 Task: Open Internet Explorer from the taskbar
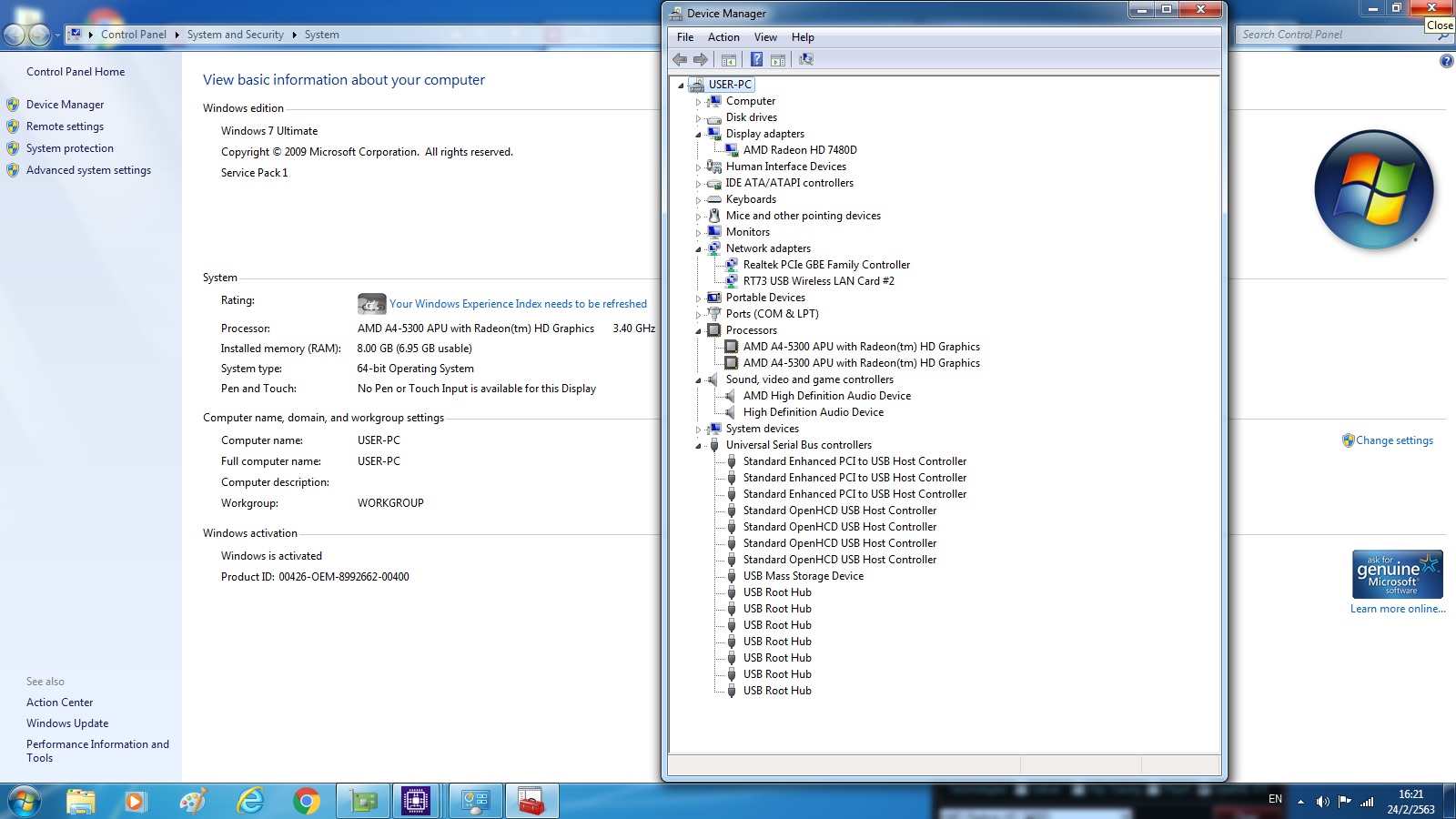[249, 802]
